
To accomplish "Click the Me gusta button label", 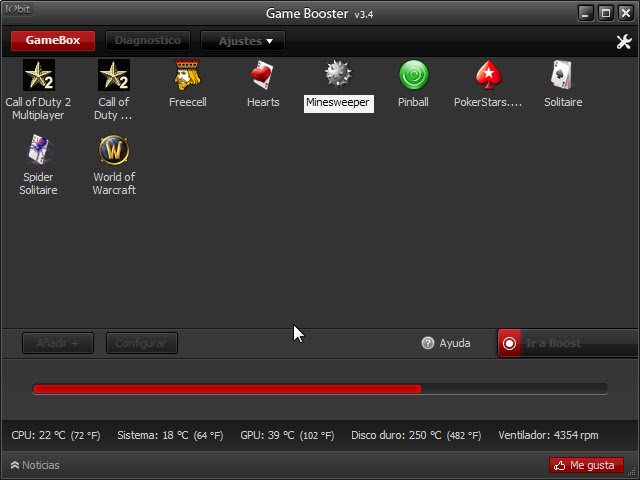I will point(592,465).
